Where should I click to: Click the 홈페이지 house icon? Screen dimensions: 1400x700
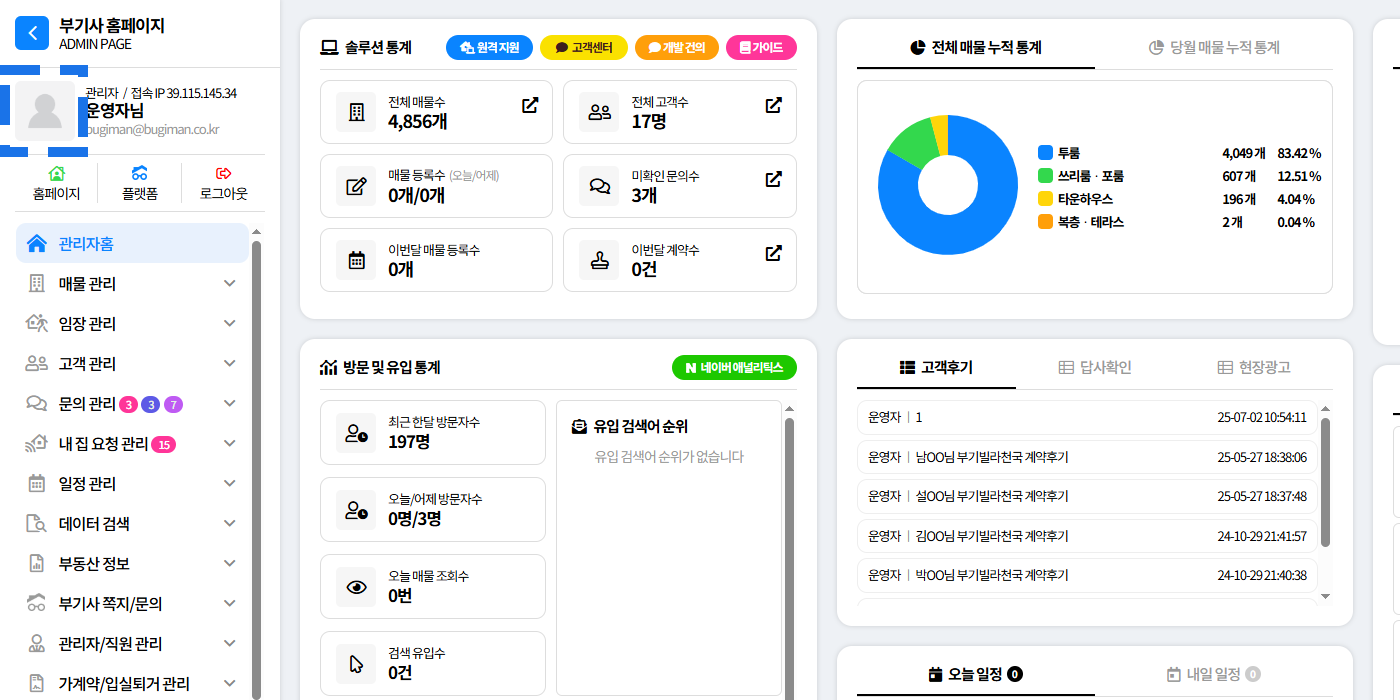coord(57,174)
